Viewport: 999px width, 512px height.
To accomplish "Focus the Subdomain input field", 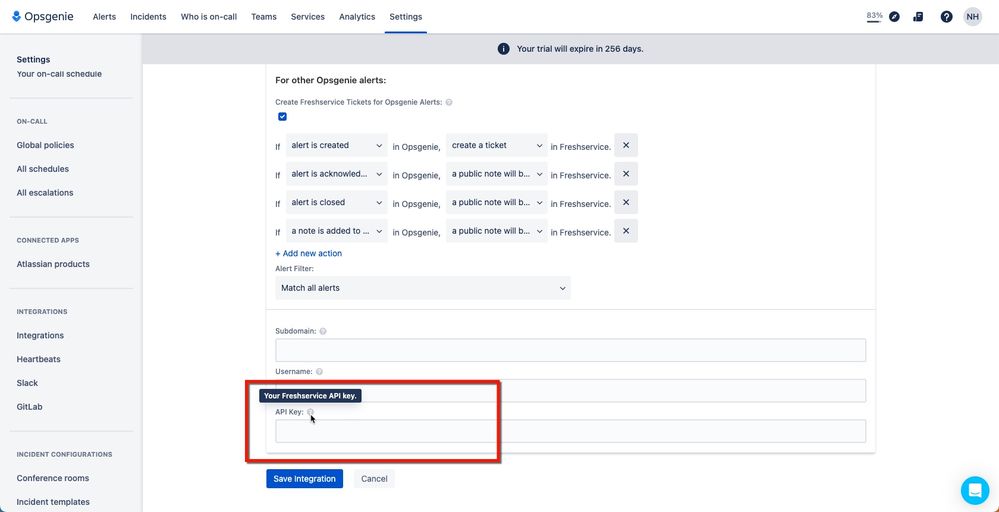I will click(570, 350).
